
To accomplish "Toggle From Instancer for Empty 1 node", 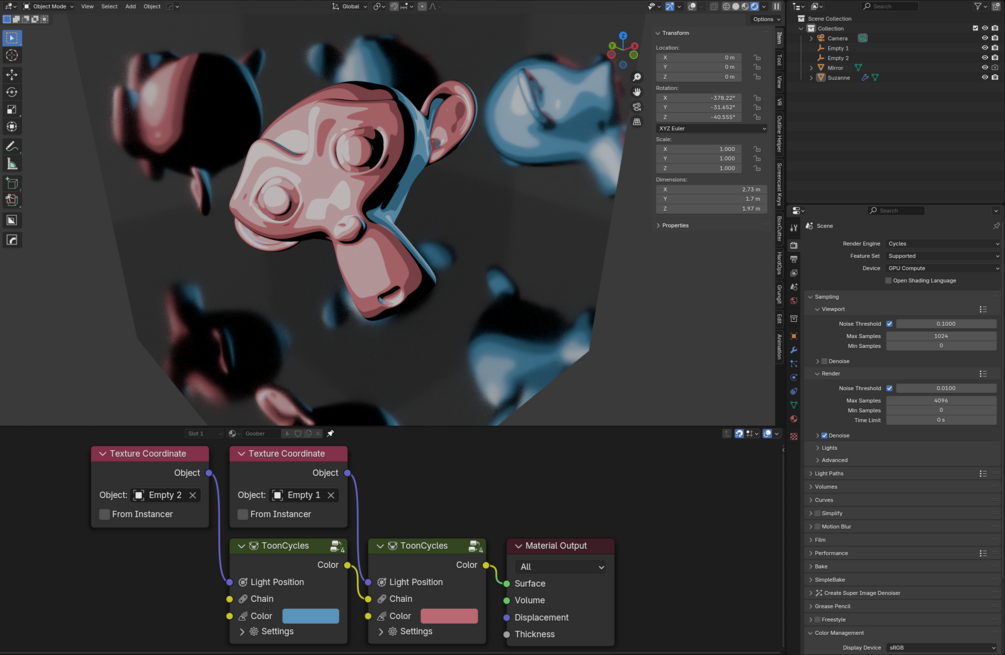I will click(x=243, y=514).
